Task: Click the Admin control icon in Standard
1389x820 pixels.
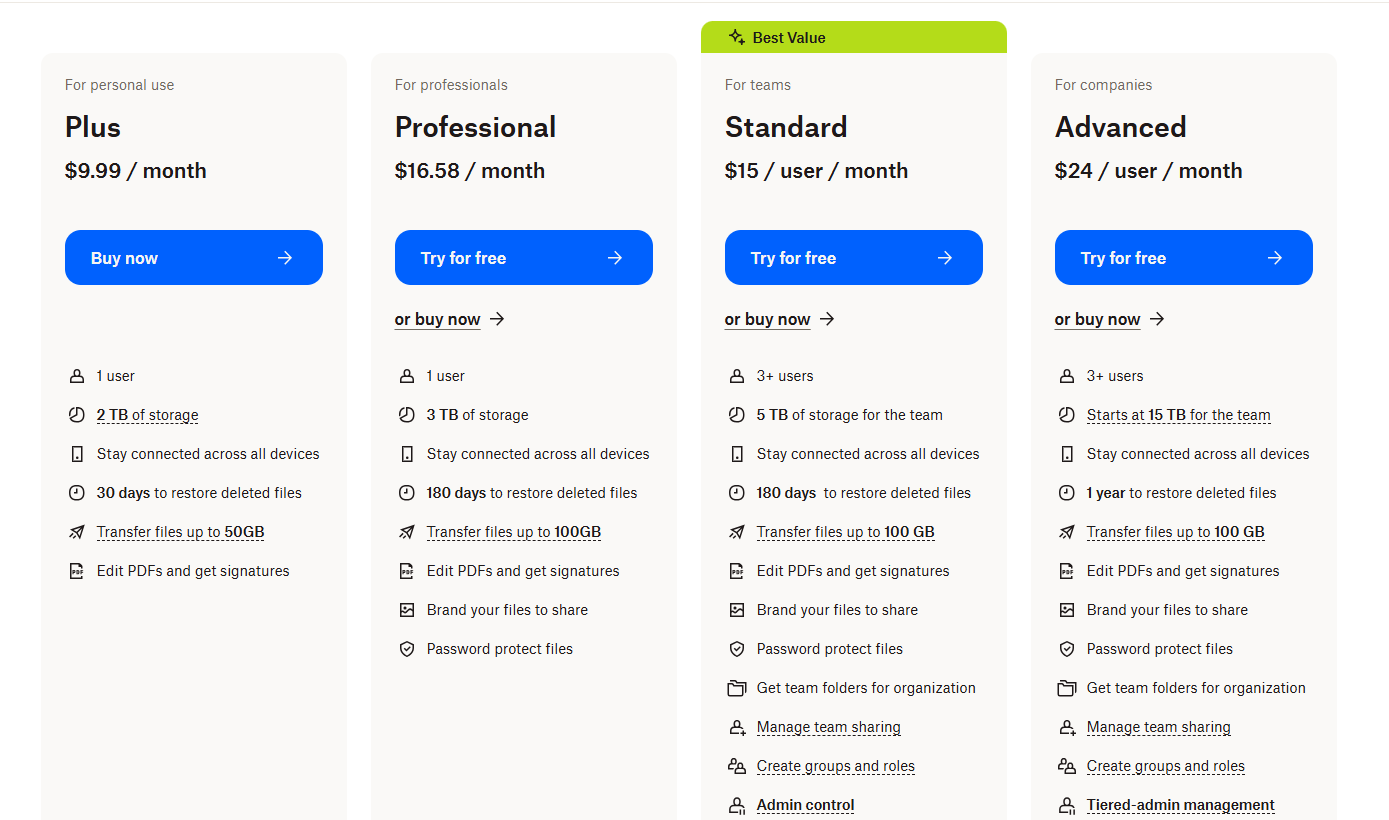Action: pos(737,805)
